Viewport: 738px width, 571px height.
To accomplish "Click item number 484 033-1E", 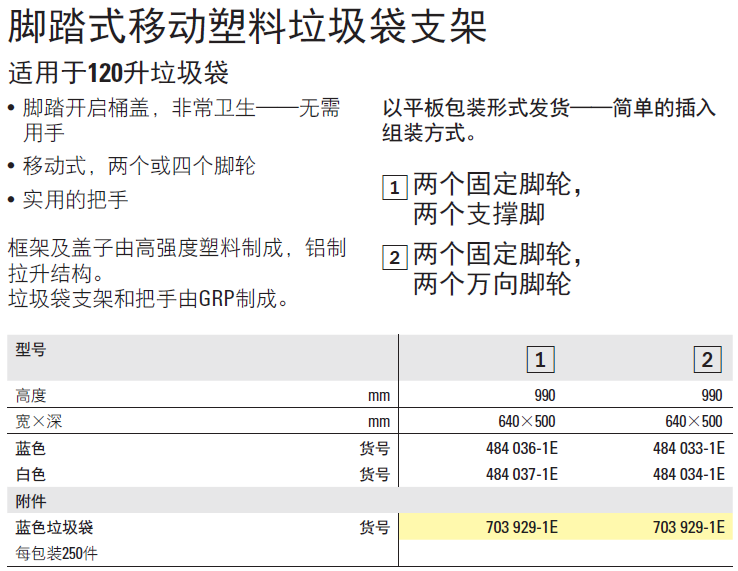I will pyautogui.click(x=689, y=448).
